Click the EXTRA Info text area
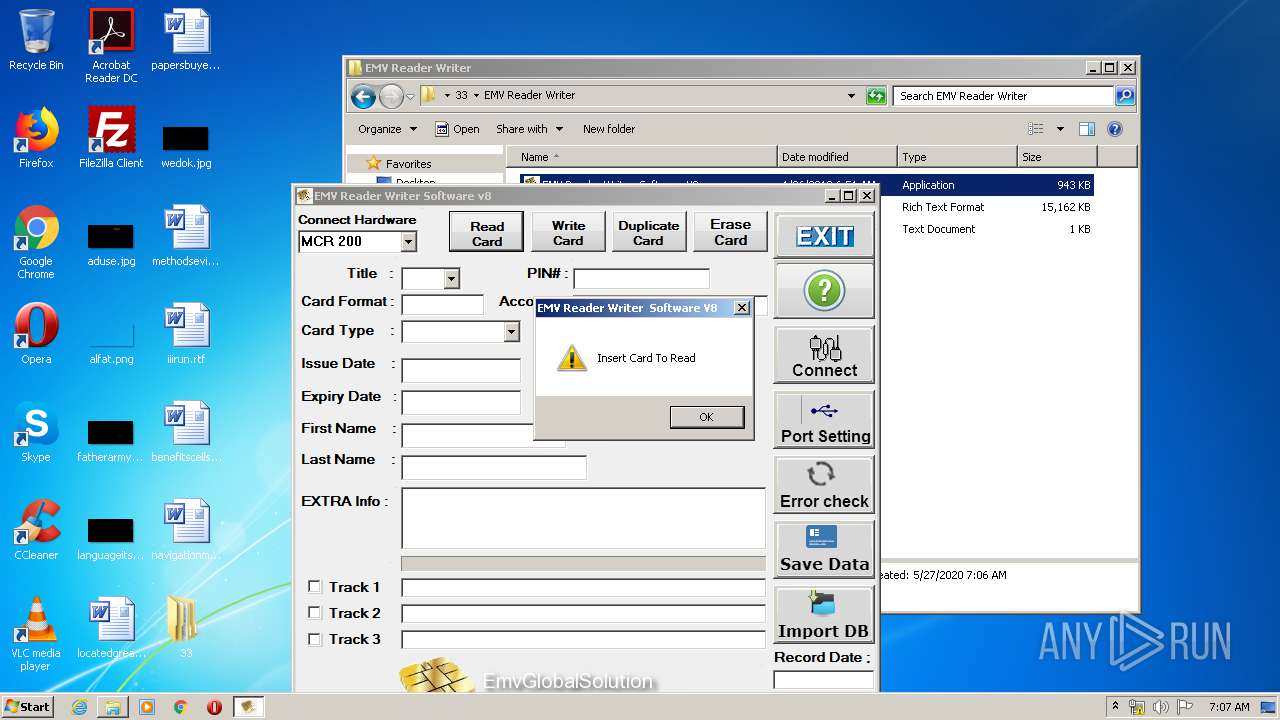The height and width of the screenshot is (720, 1280). (x=583, y=518)
